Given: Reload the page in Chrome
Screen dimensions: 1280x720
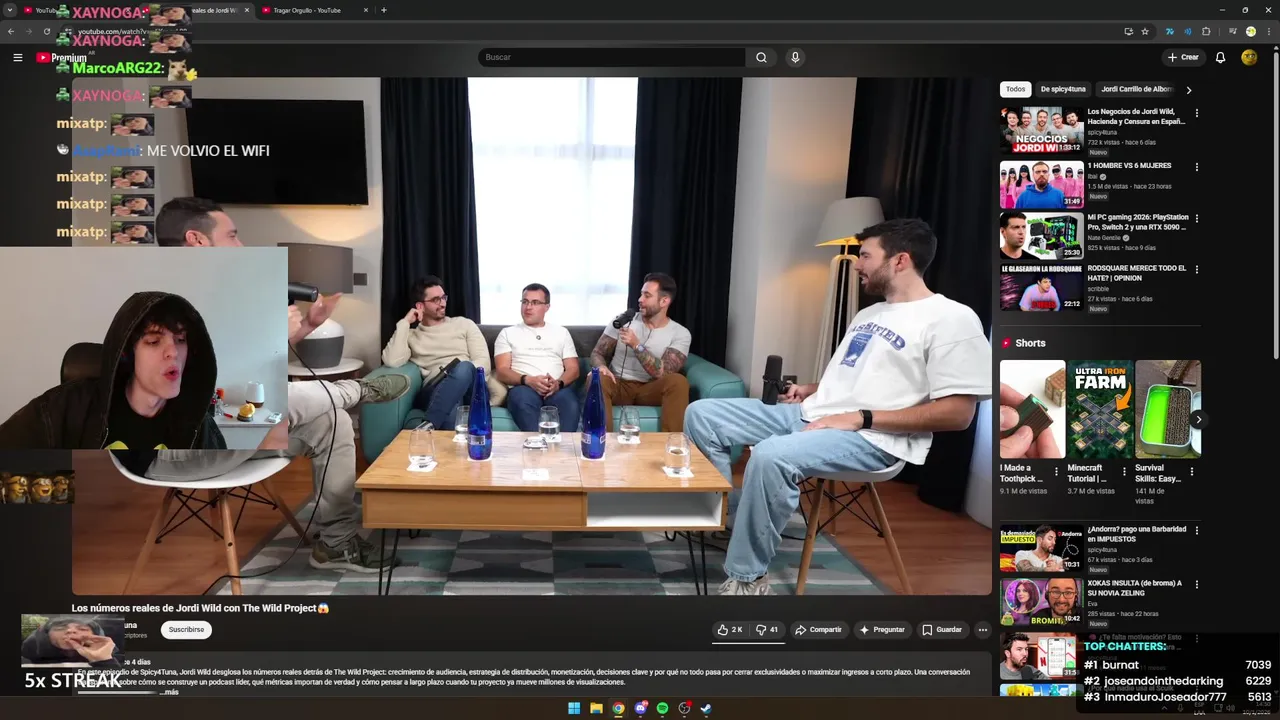Looking at the screenshot, I should tap(46, 31).
